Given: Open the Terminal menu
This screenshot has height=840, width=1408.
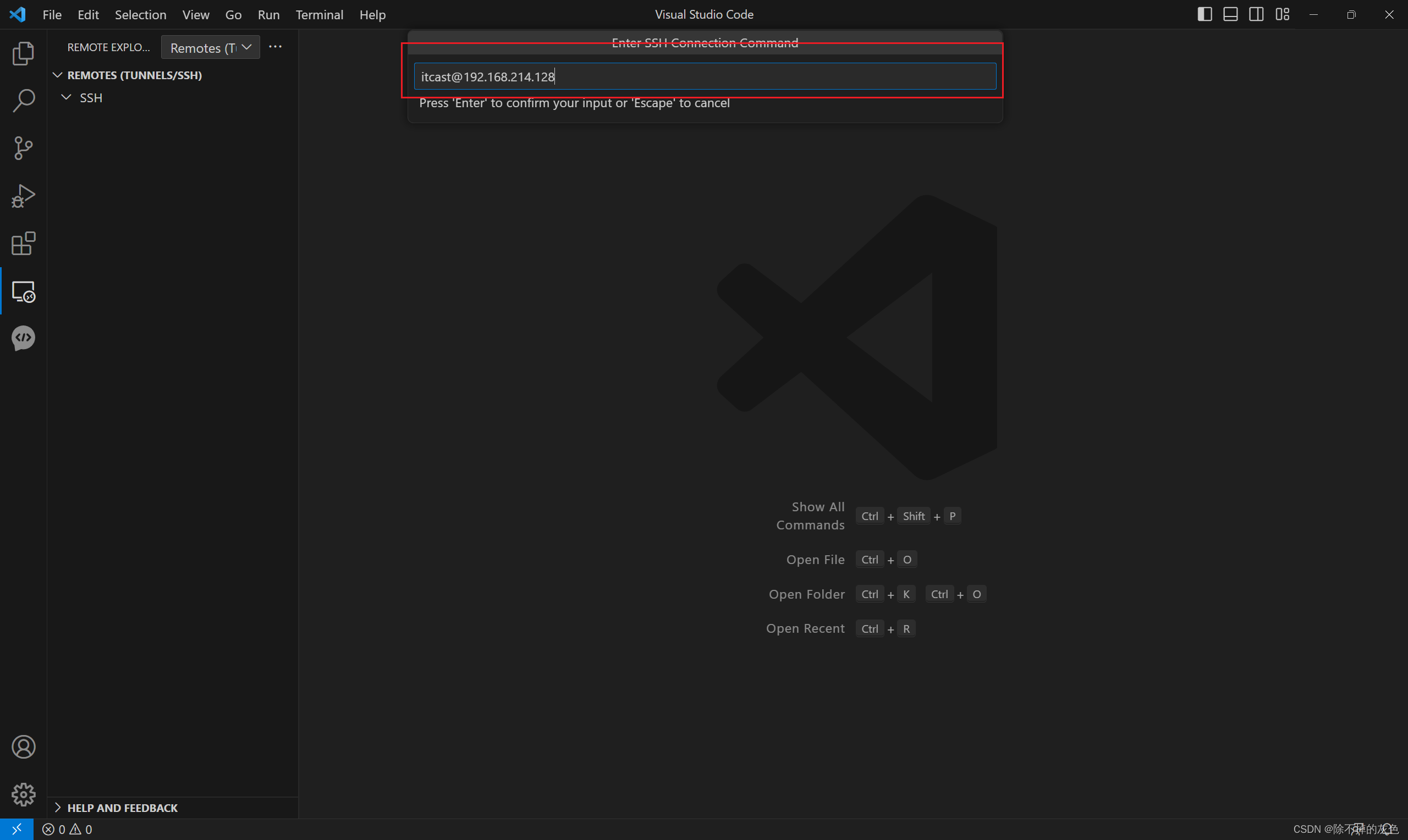Looking at the screenshot, I should coord(320,15).
